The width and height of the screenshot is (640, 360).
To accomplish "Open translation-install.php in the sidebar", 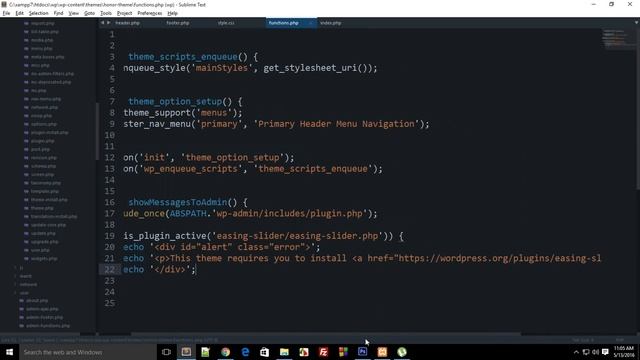I will point(53,216).
